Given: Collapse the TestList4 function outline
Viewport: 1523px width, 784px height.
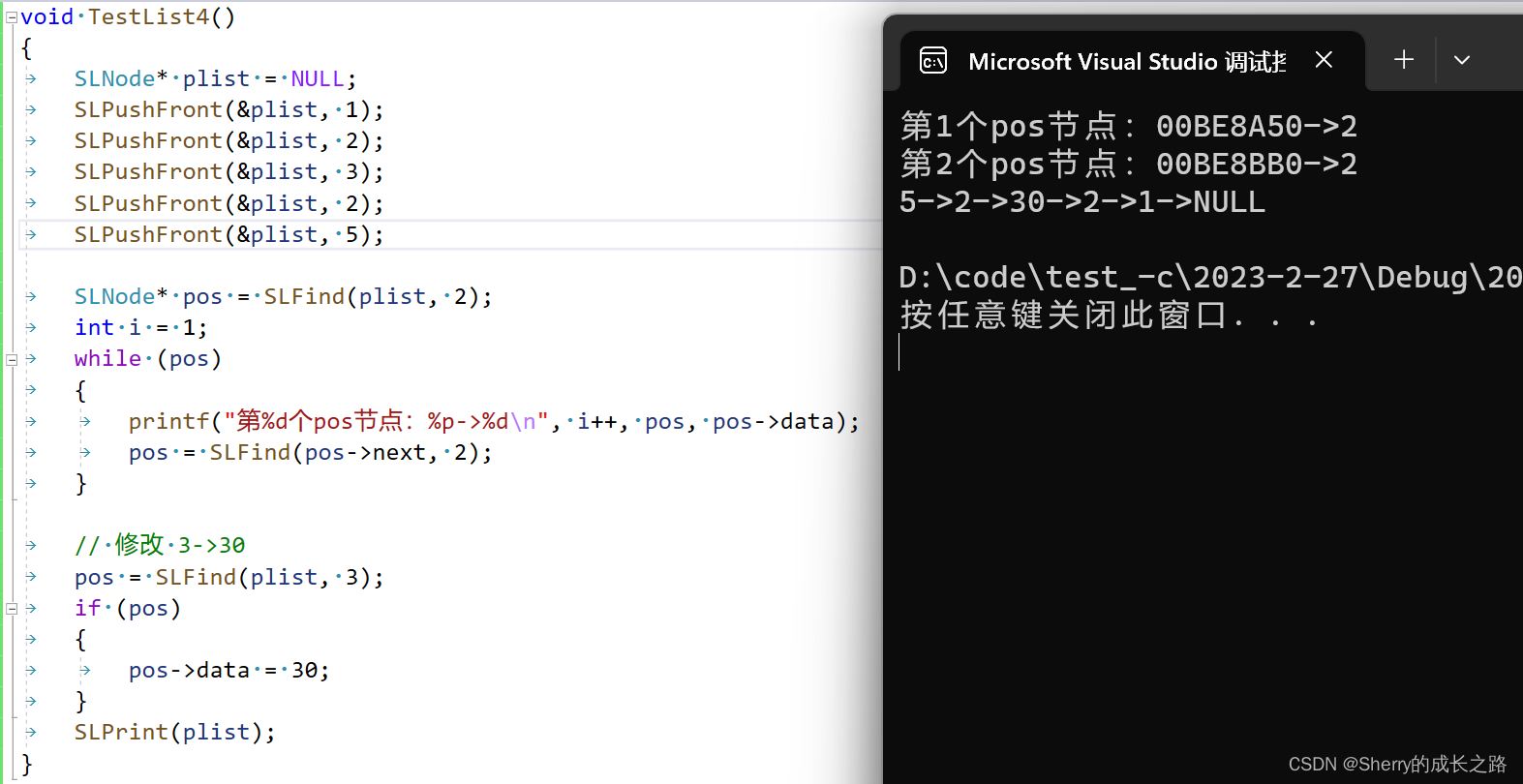Looking at the screenshot, I should click(12, 17).
